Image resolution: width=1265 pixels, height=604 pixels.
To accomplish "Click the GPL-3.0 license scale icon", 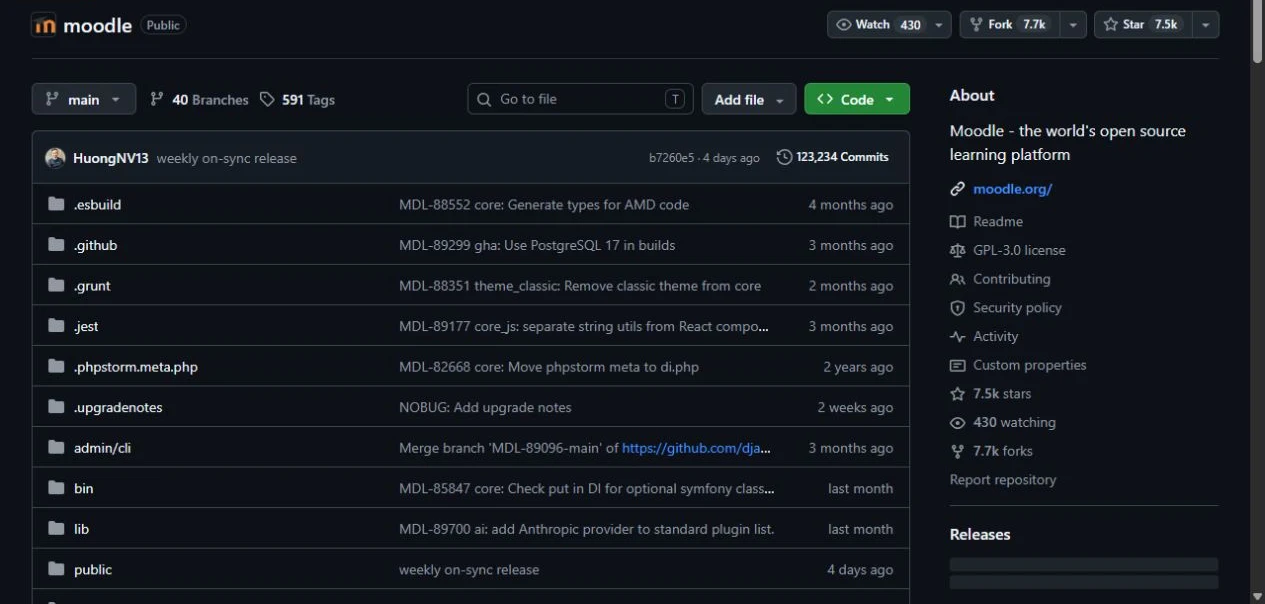I will [957, 250].
